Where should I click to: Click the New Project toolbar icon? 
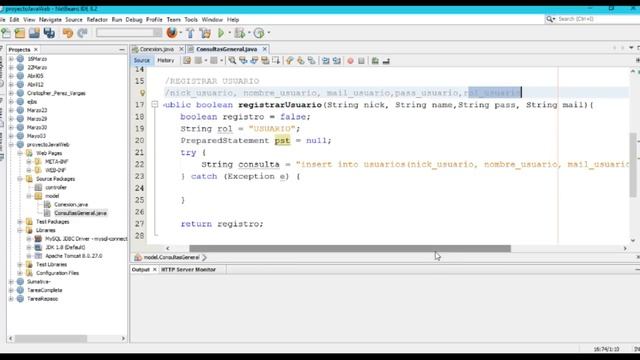tap(20, 33)
